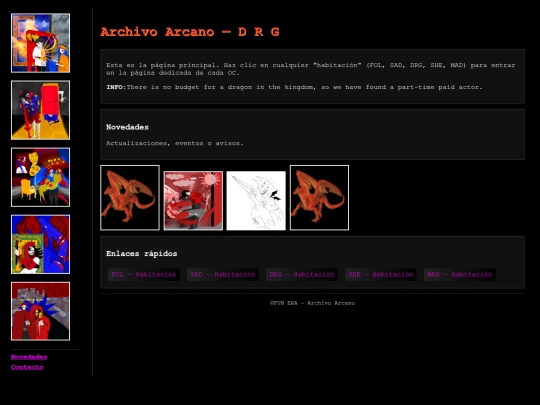The height and width of the screenshot is (405, 540).
Task: Open the sidebar artwork with the yellow chair
Action: (x=40, y=177)
